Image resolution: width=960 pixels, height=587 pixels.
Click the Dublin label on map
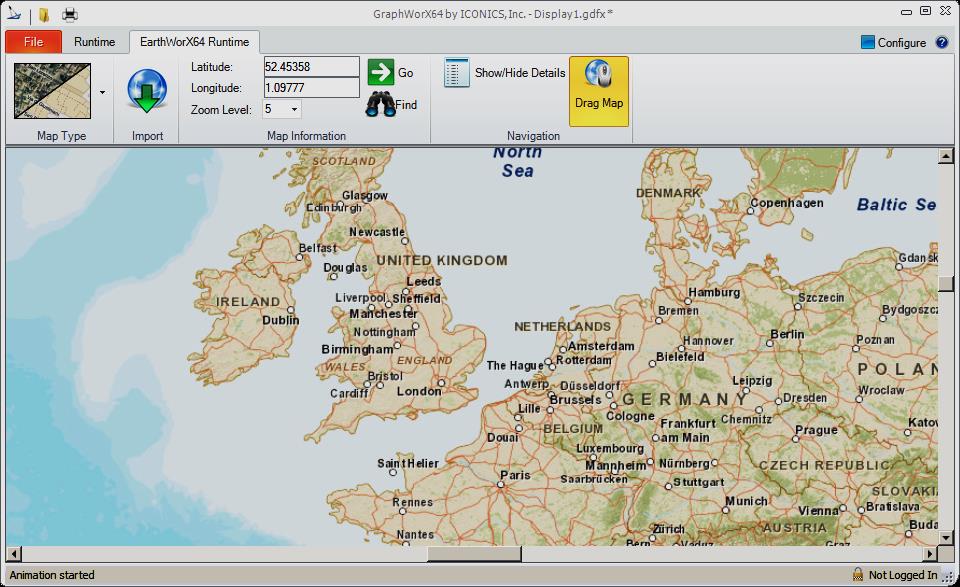click(x=280, y=320)
